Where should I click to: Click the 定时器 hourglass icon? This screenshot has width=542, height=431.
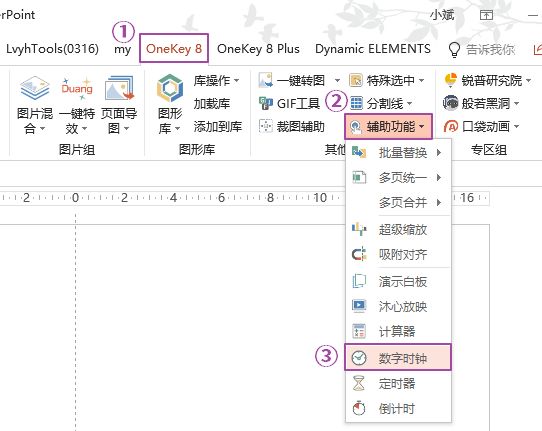[359, 384]
